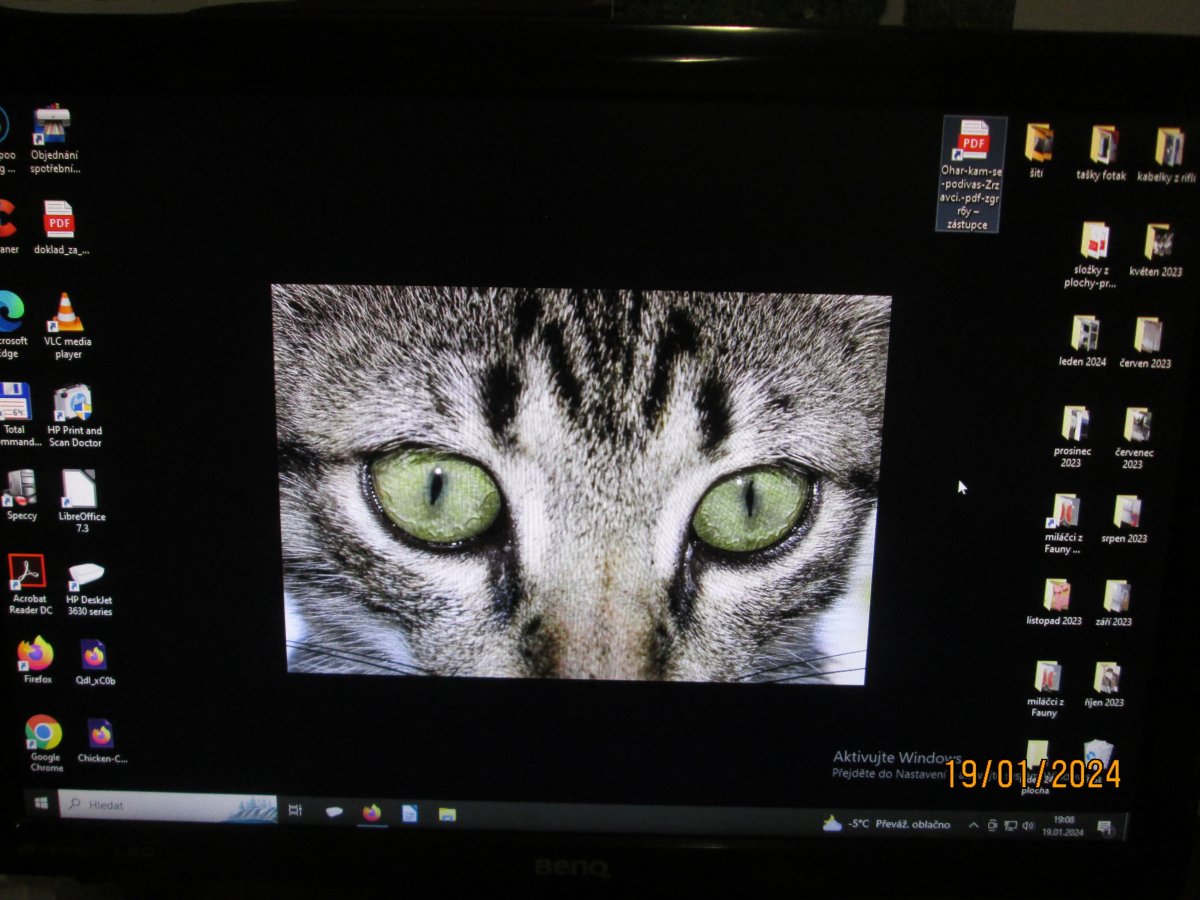The height and width of the screenshot is (900, 1200).
Task: Launch the Speccy shortcut
Action: (21, 488)
